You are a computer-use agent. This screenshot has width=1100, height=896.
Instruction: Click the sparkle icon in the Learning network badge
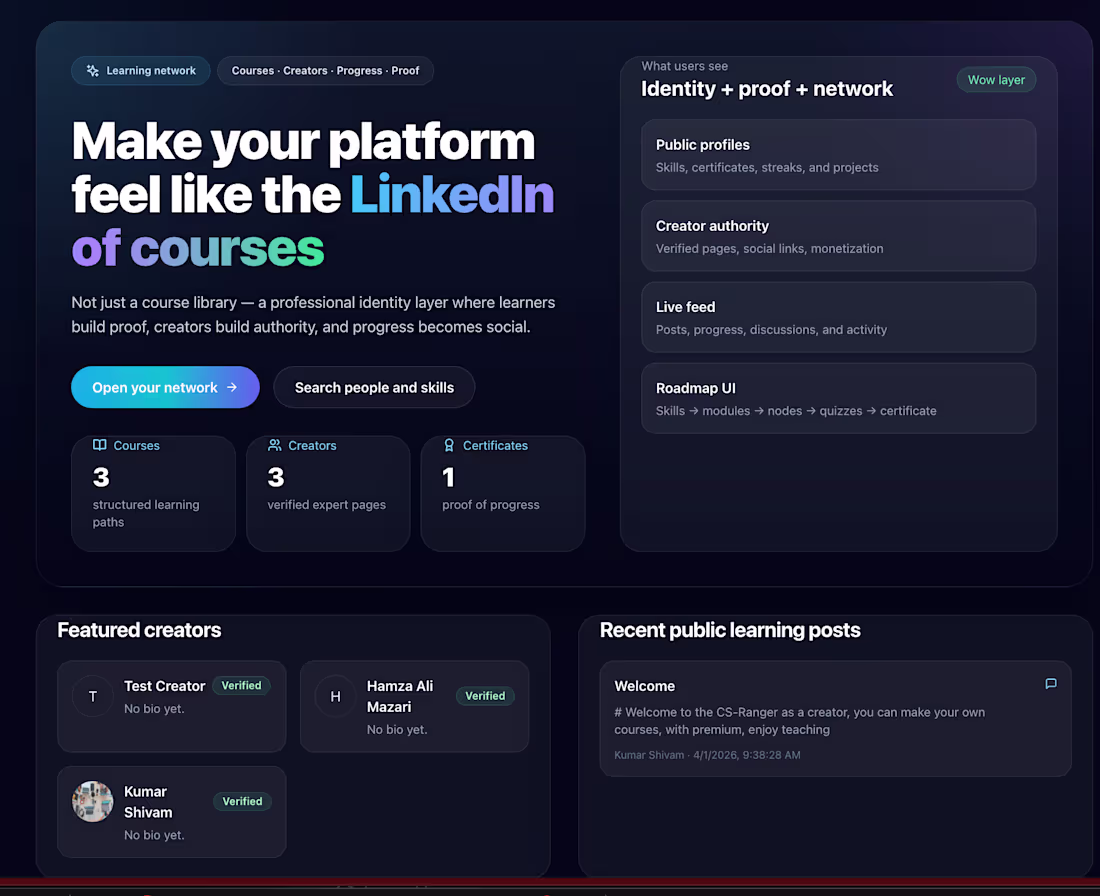pyautogui.click(x=89, y=70)
